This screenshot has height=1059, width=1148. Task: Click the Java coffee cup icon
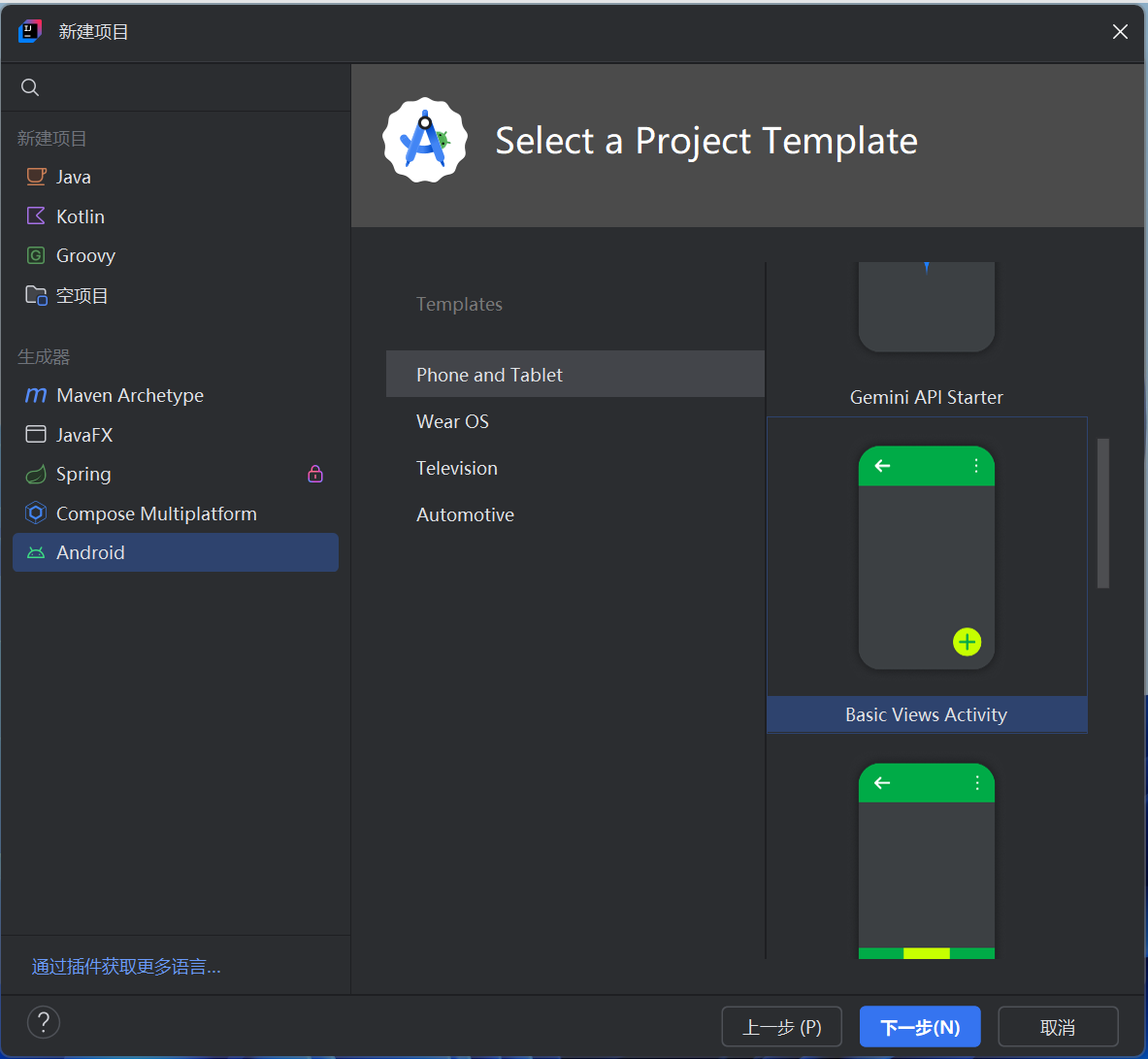tap(36, 177)
